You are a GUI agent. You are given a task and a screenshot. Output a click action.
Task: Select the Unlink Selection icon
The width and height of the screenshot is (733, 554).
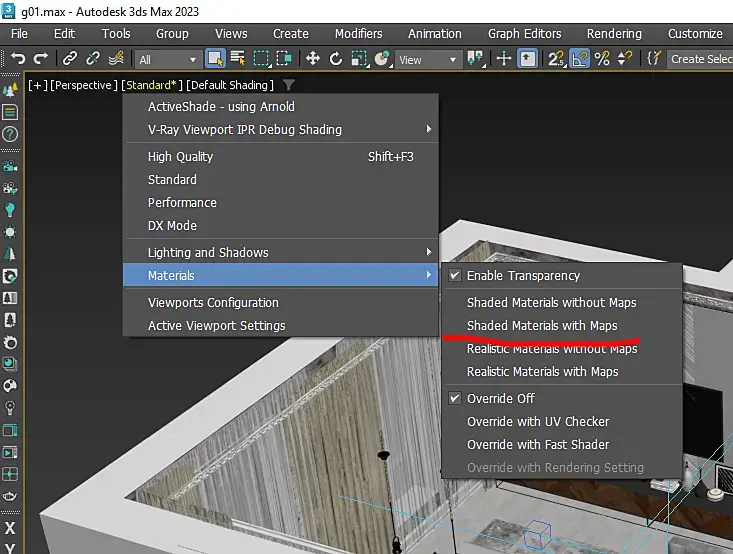(x=93, y=58)
